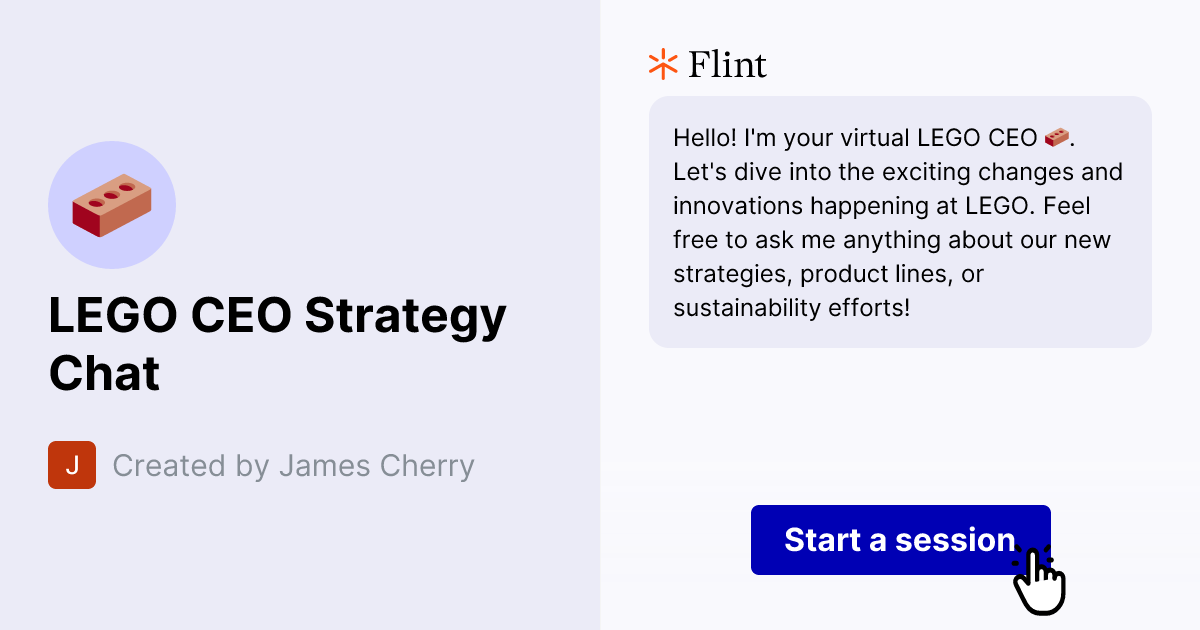Image resolution: width=1200 pixels, height=630 pixels.
Task: Select the virtual CEO greeting bubble
Action: [900, 222]
